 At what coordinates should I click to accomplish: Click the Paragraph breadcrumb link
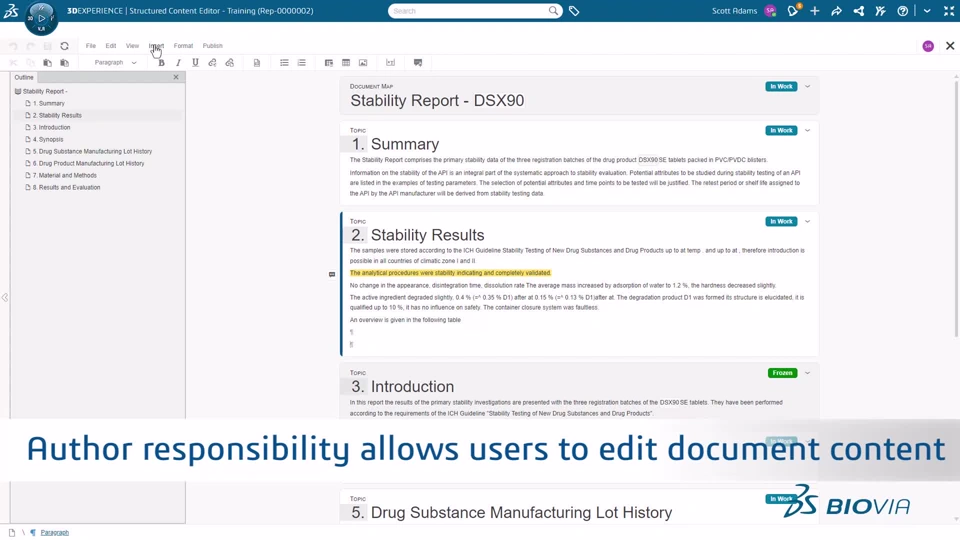[54, 533]
